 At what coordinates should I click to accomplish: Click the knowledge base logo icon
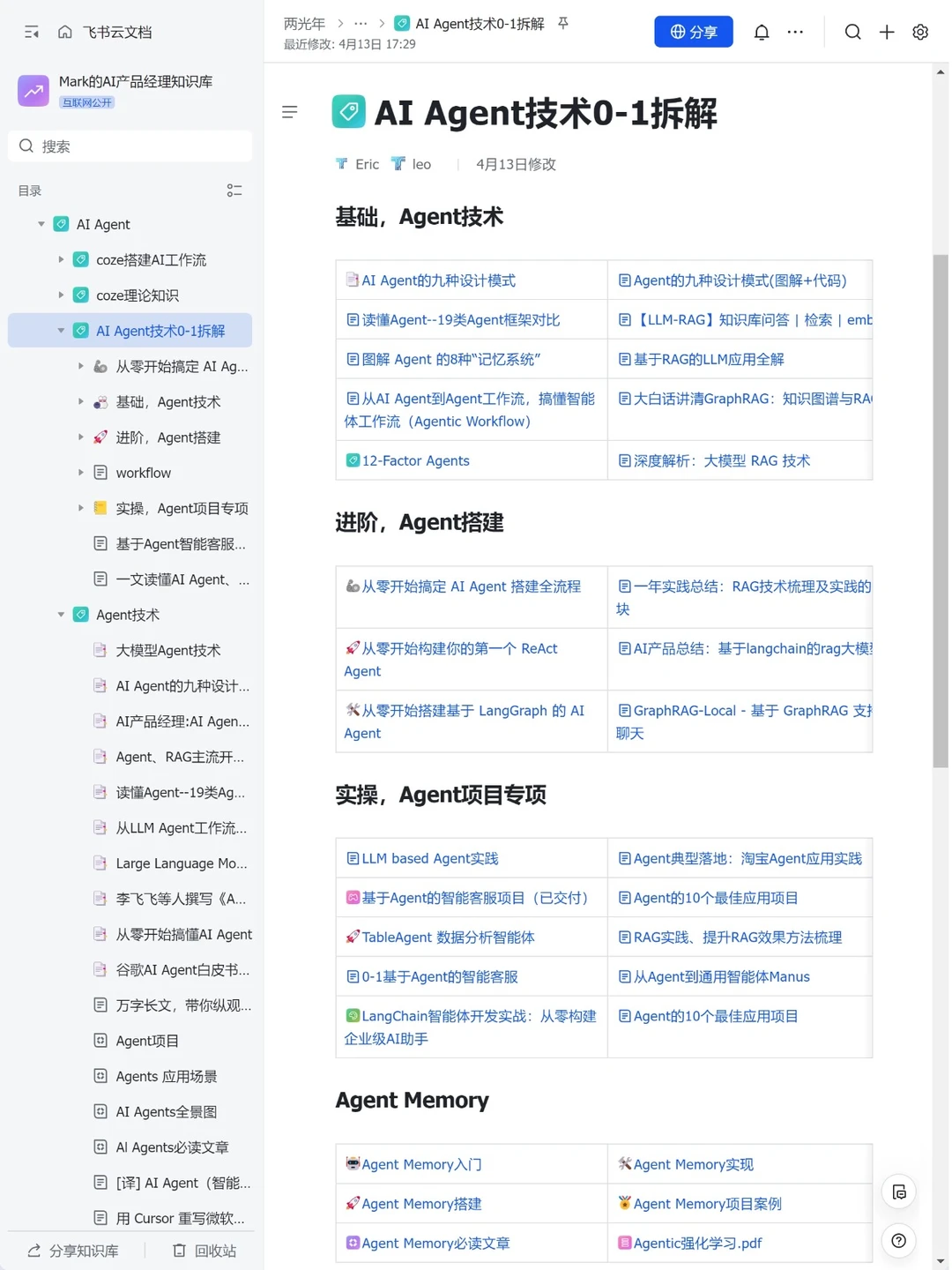pyautogui.click(x=33, y=90)
